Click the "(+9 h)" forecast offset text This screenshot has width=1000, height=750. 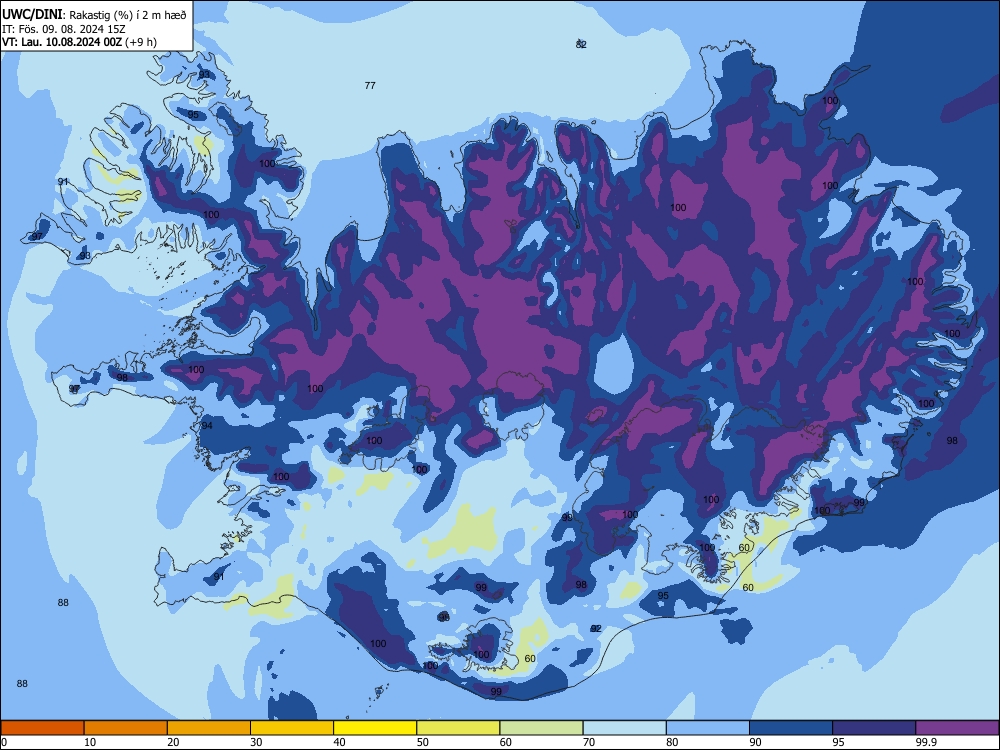click(x=141, y=42)
